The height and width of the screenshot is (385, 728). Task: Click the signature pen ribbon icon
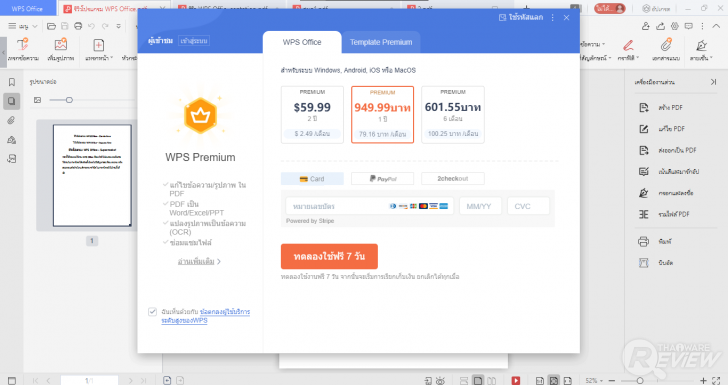701,45
